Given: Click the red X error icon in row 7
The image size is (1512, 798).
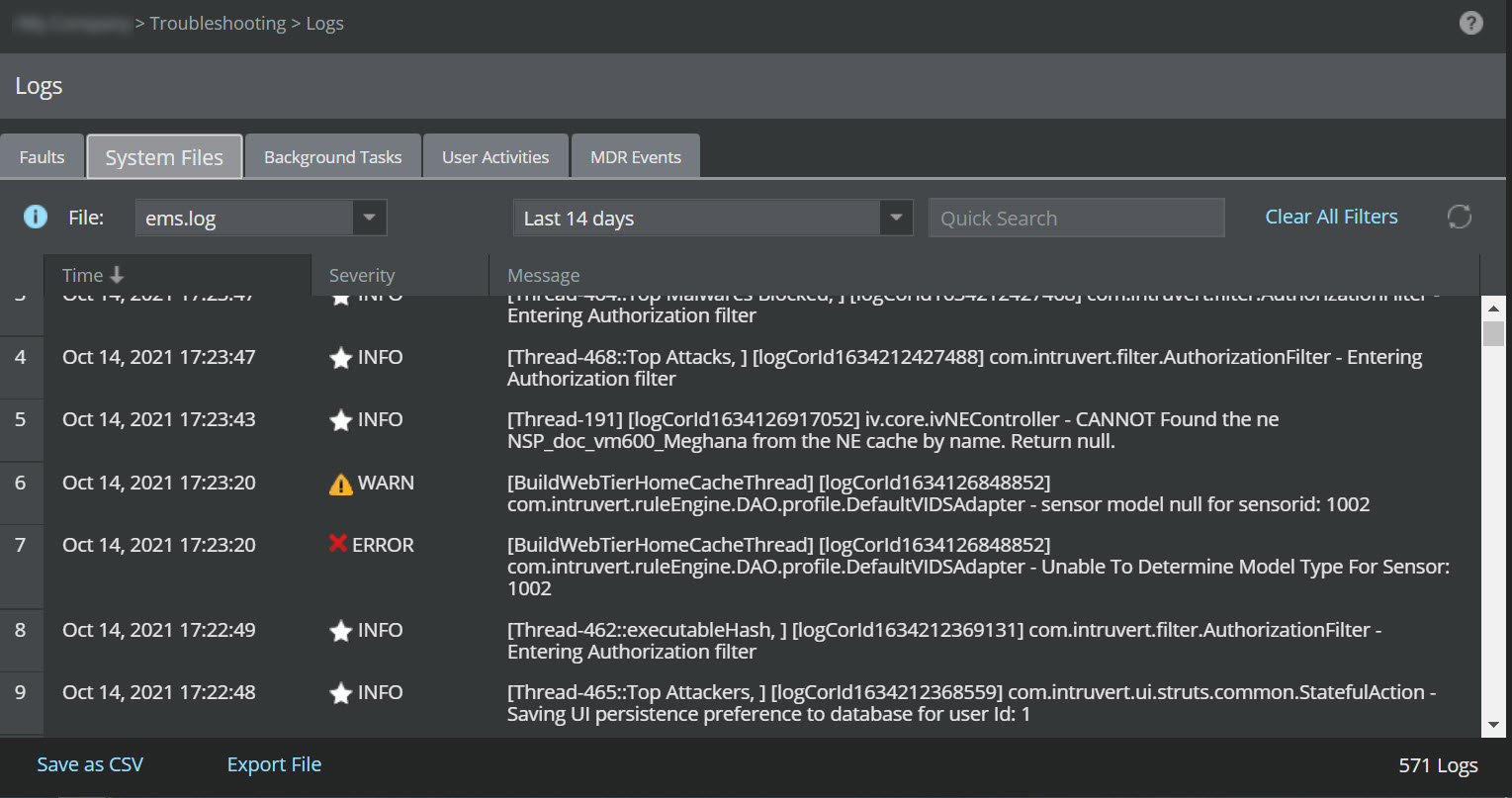Looking at the screenshot, I should [x=338, y=544].
